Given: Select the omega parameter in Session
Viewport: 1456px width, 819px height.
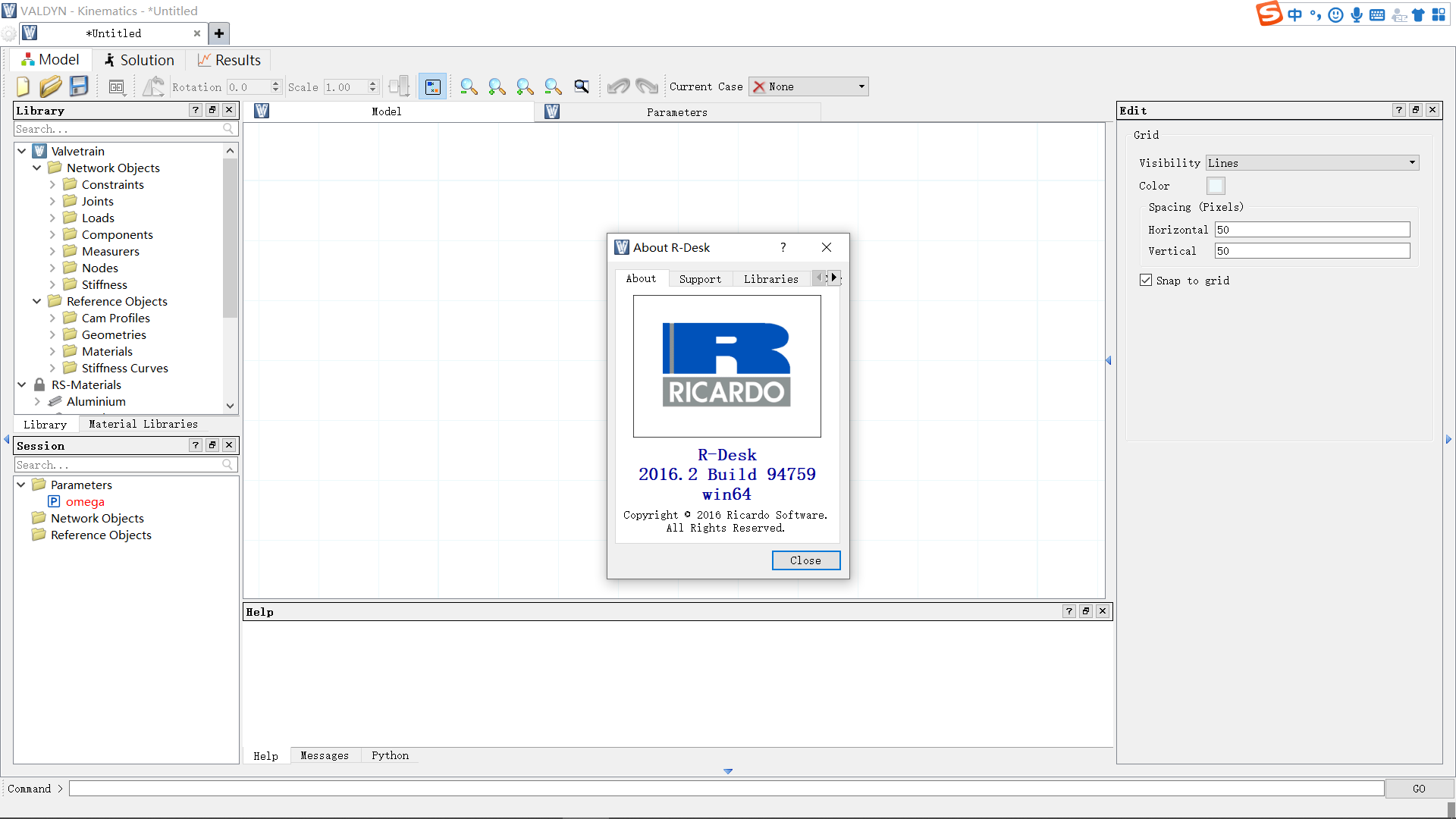Looking at the screenshot, I should (85, 501).
